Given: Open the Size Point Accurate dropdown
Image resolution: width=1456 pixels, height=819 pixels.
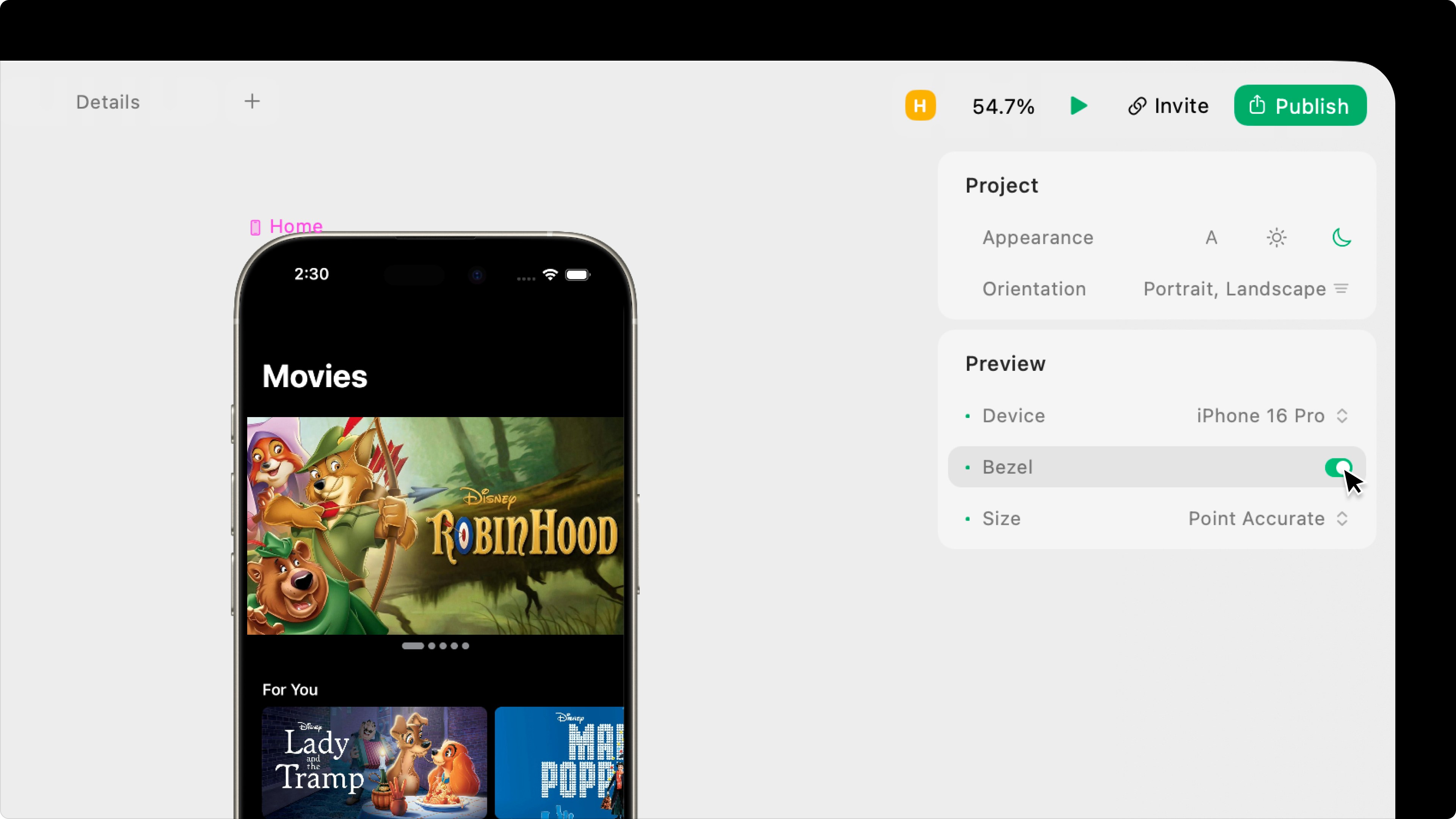Looking at the screenshot, I should pyautogui.click(x=1268, y=519).
